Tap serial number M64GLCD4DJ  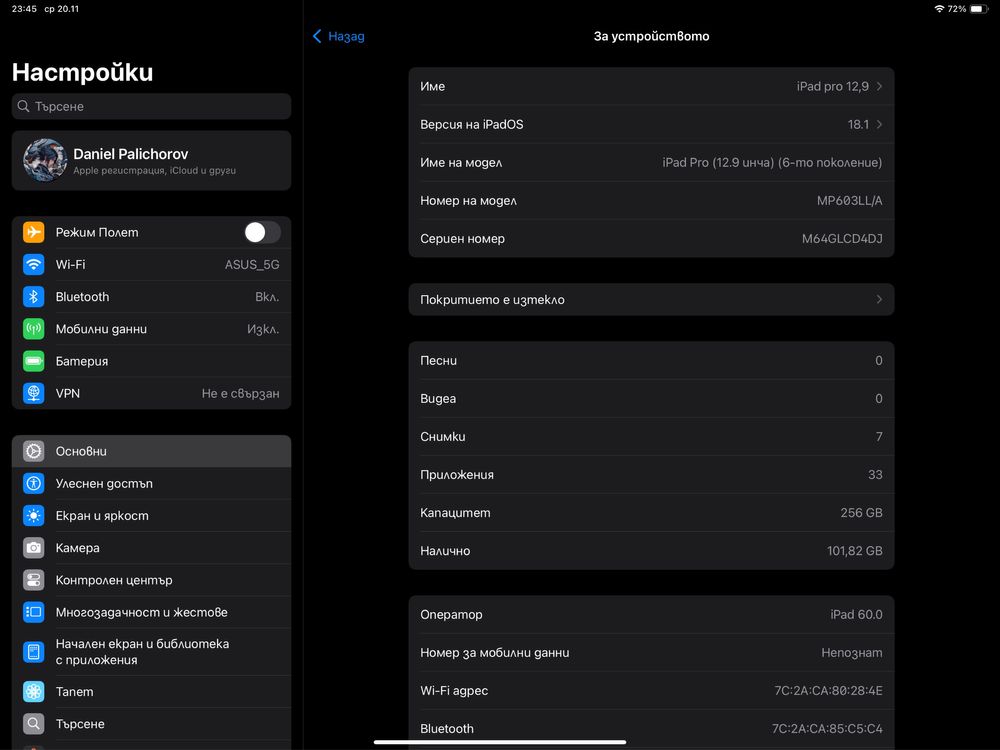pos(842,239)
